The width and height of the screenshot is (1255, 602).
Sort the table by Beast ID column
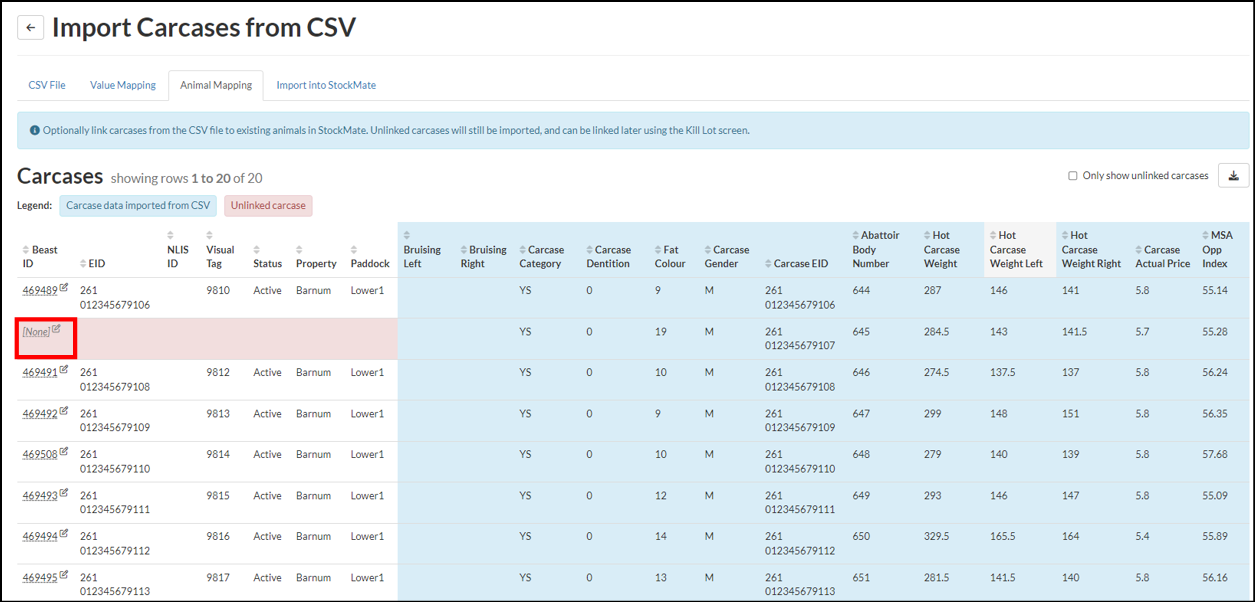pyautogui.click(x=40, y=257)
